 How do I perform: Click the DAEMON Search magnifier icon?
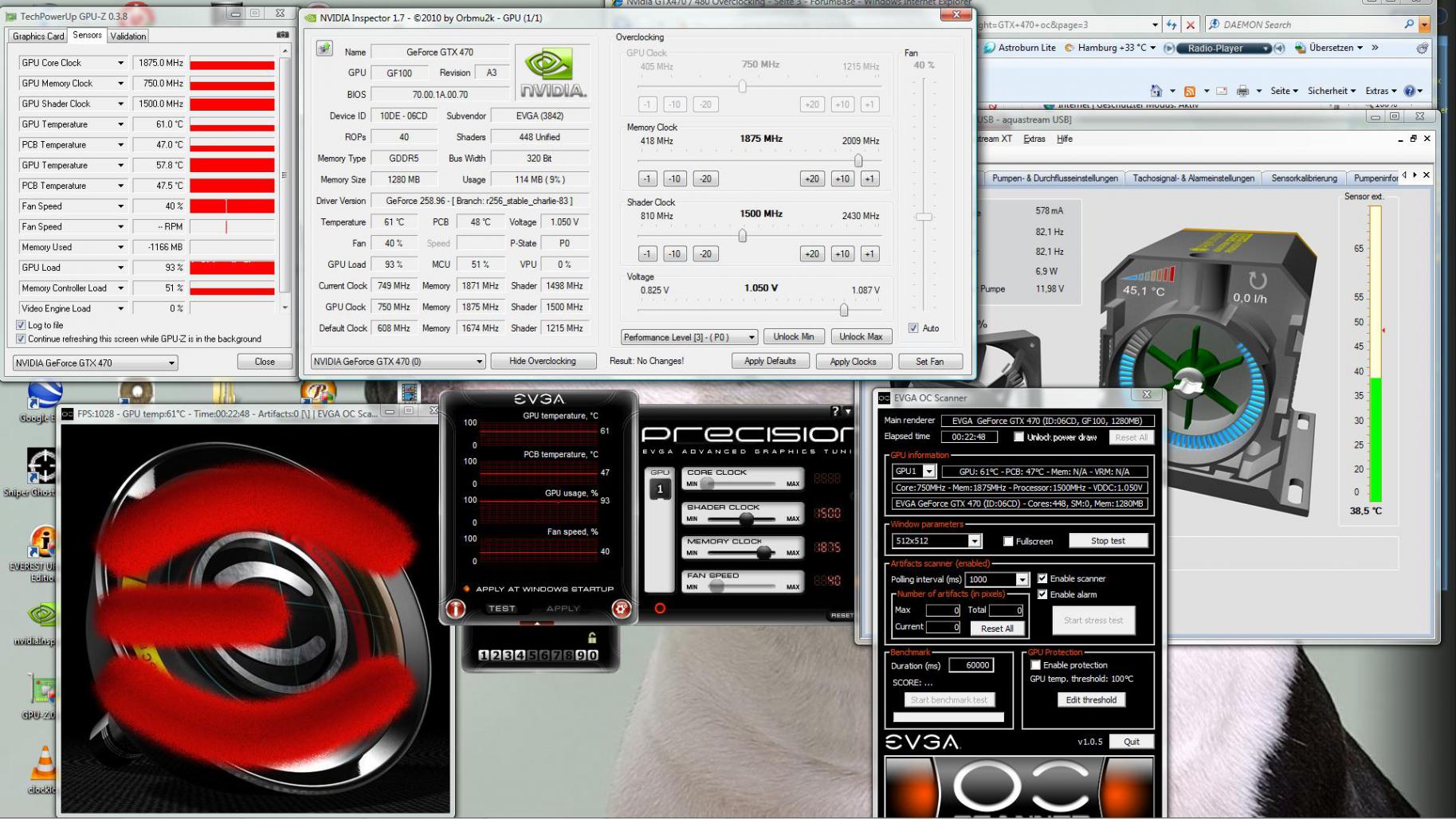1409,25
